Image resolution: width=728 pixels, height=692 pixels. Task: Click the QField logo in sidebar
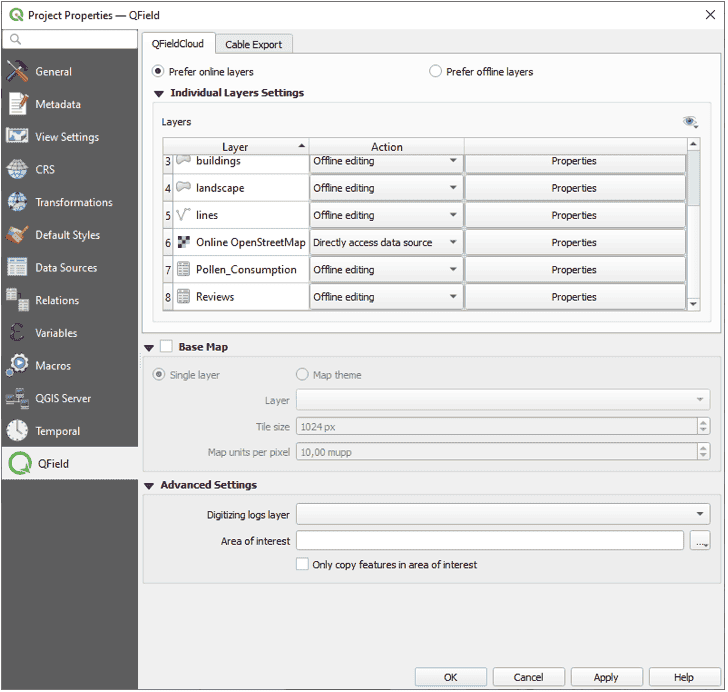pos(20,464)
